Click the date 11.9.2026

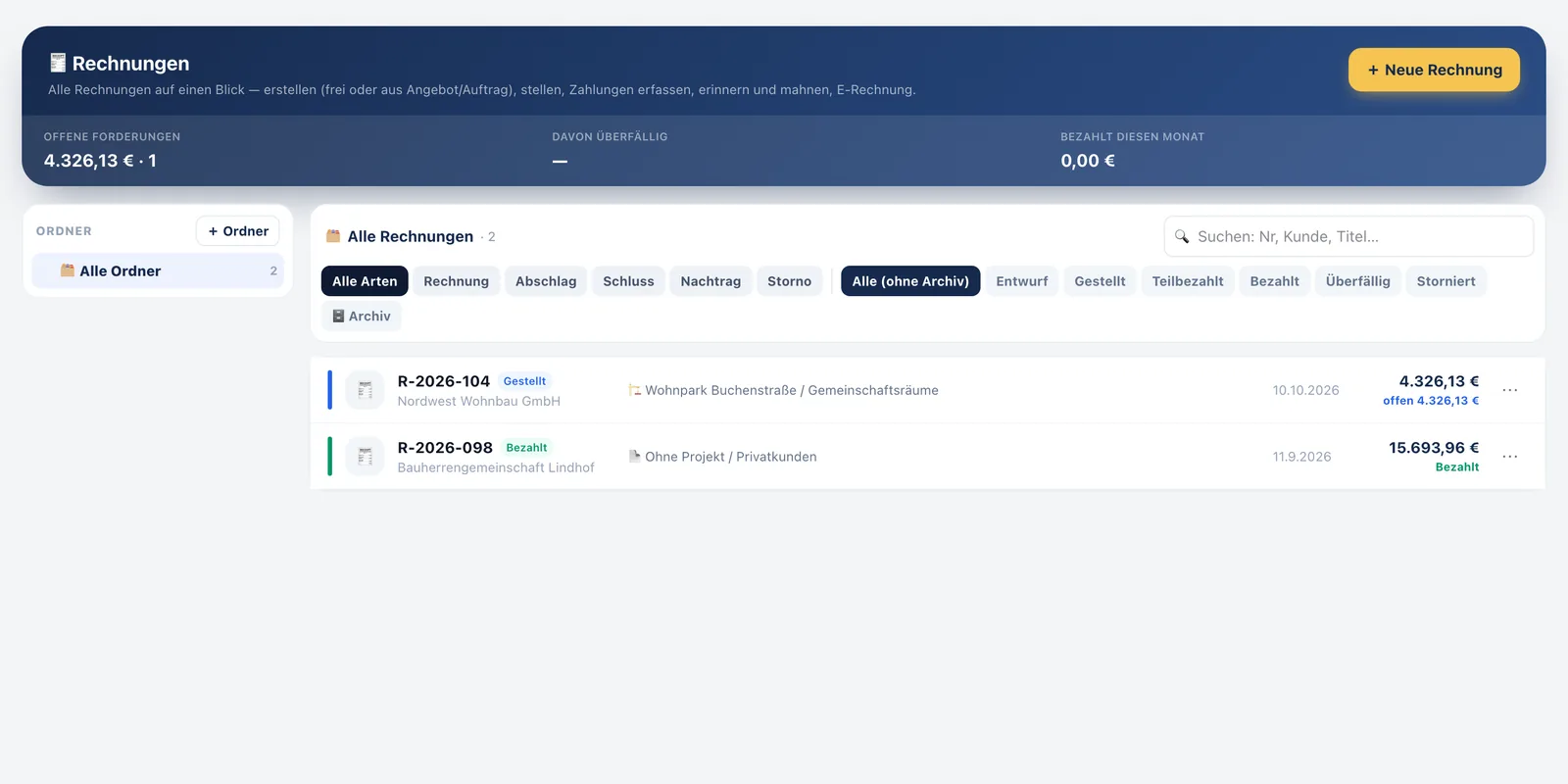1301,457
